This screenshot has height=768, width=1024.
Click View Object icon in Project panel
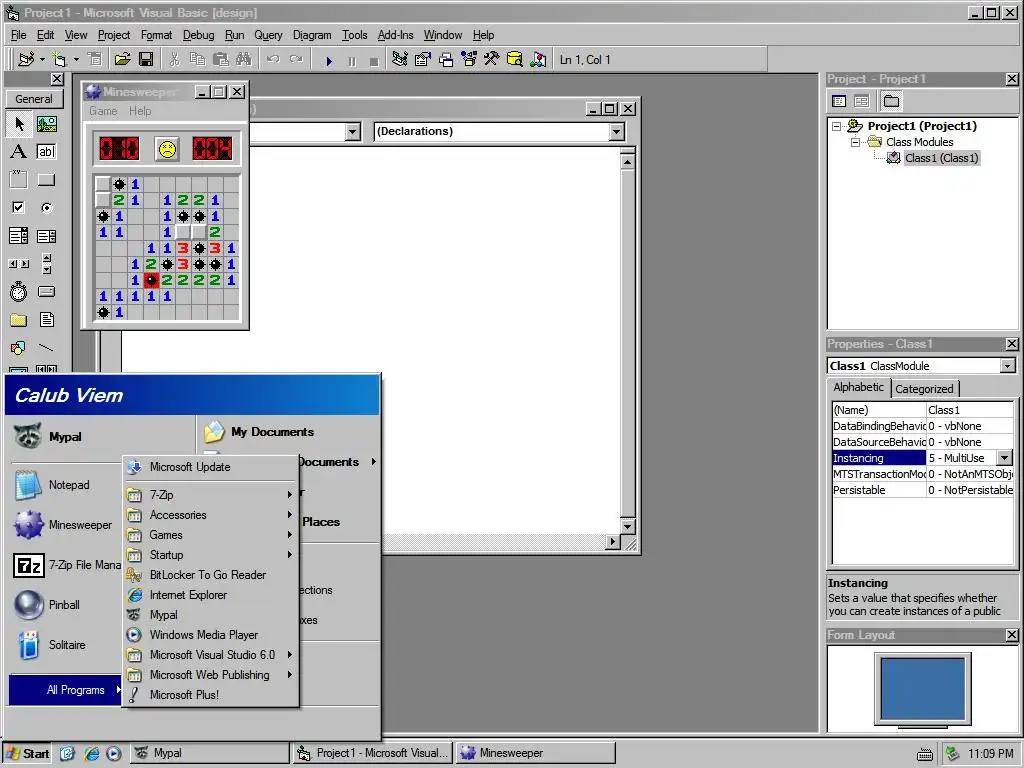862,101
